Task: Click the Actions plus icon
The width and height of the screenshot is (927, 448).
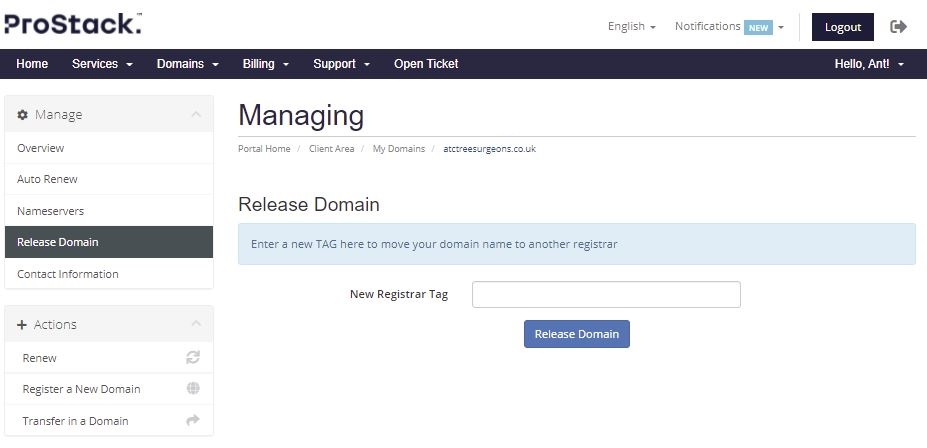Action: coord(22,324)
